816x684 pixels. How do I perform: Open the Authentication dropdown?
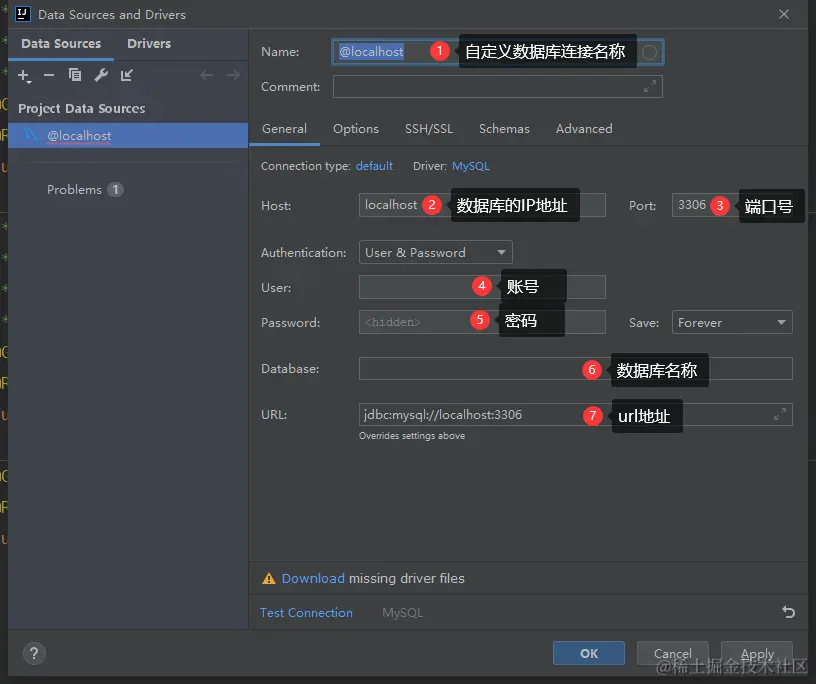tap(436, 252)
